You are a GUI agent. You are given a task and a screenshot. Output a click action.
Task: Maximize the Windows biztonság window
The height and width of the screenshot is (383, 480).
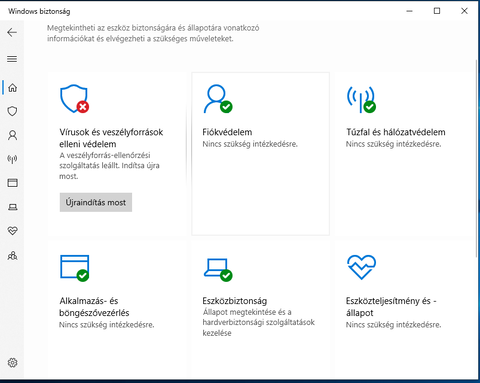[x=437, y=11]
